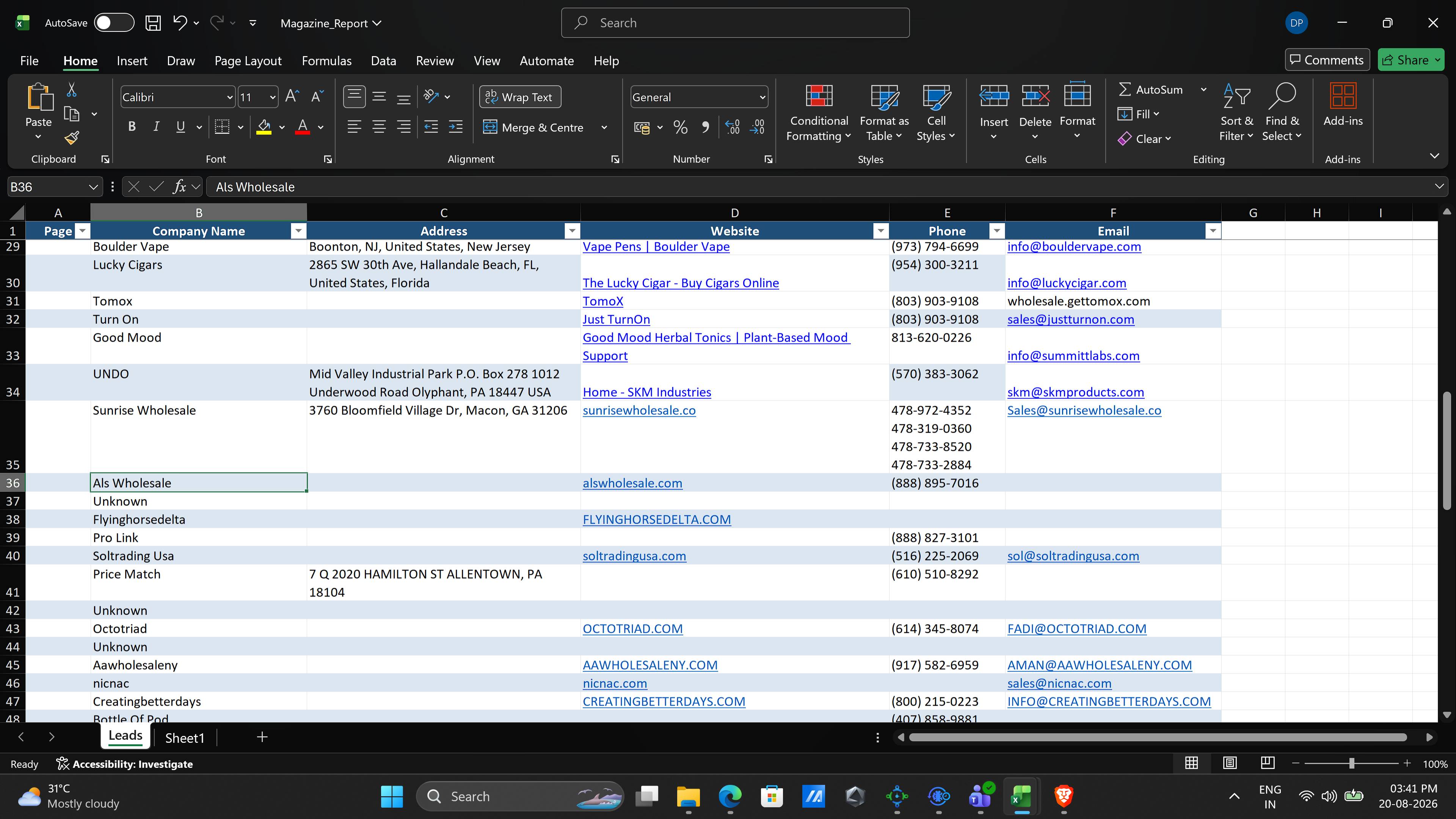Open the Company Name filter dropdown
Image resolution: width=1456 pixels, height=819 pixels.
tap(298, 231)
